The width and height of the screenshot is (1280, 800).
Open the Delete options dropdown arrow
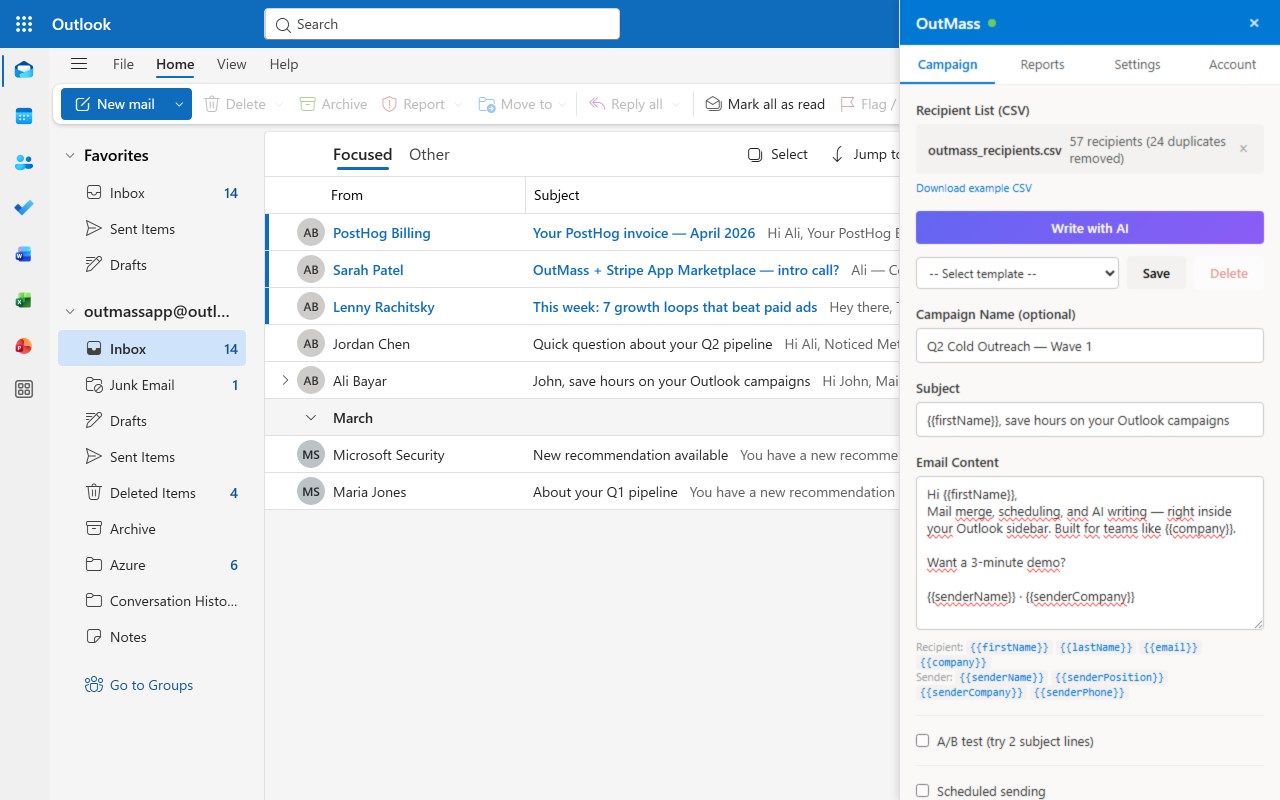click(x=279, y=104)
